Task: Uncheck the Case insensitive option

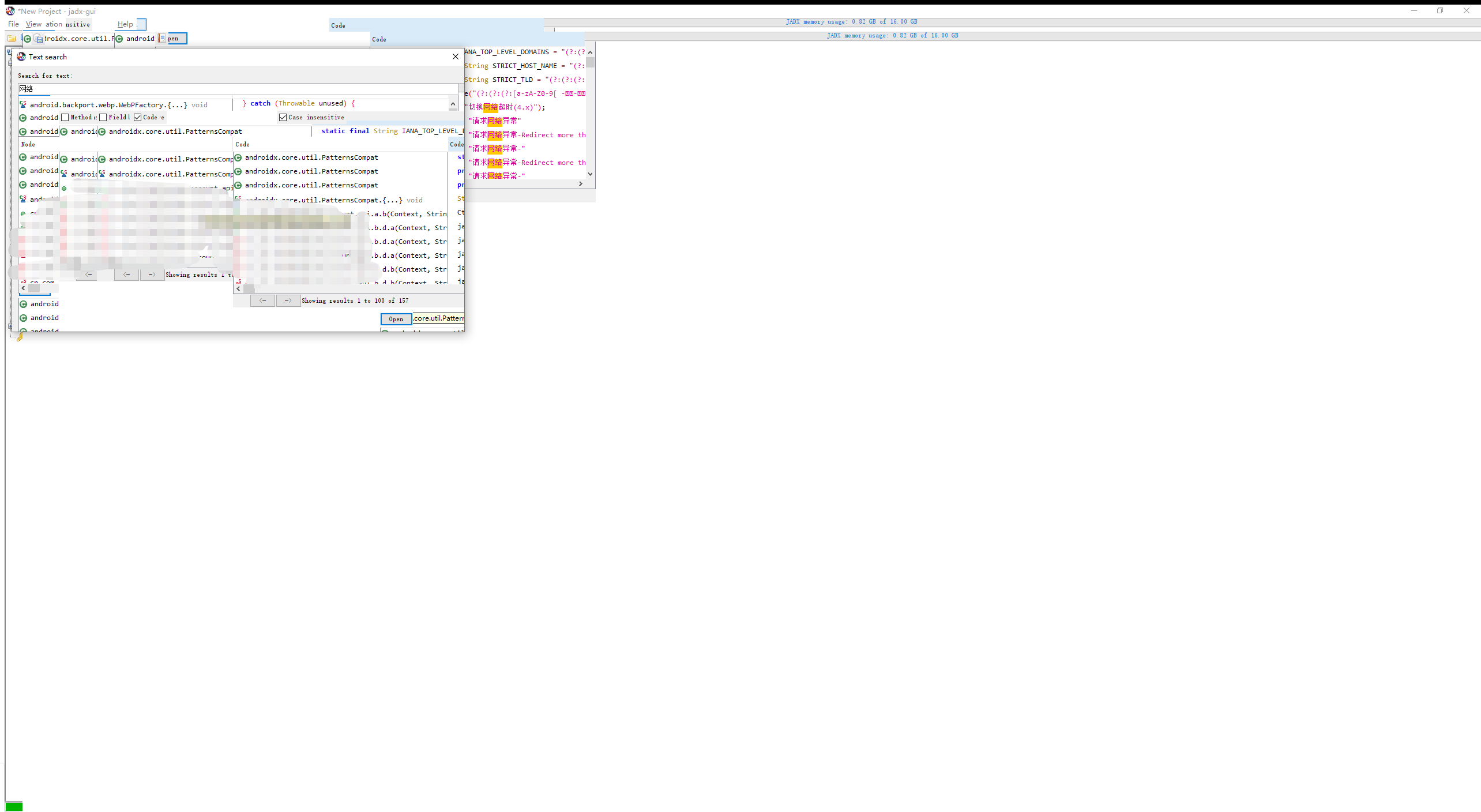Action: pyautogui.click(x=283, y=117)
